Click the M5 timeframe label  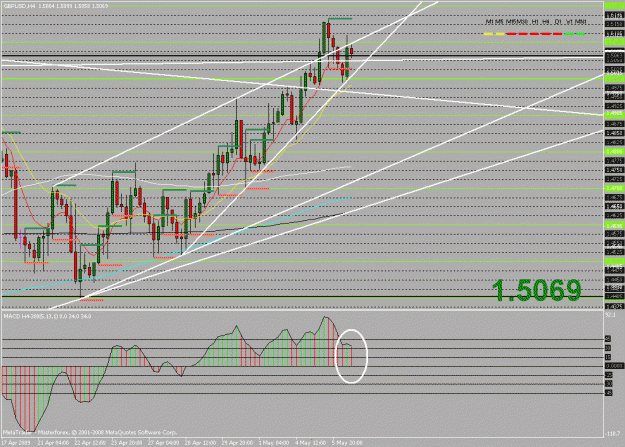click(499, 22)
